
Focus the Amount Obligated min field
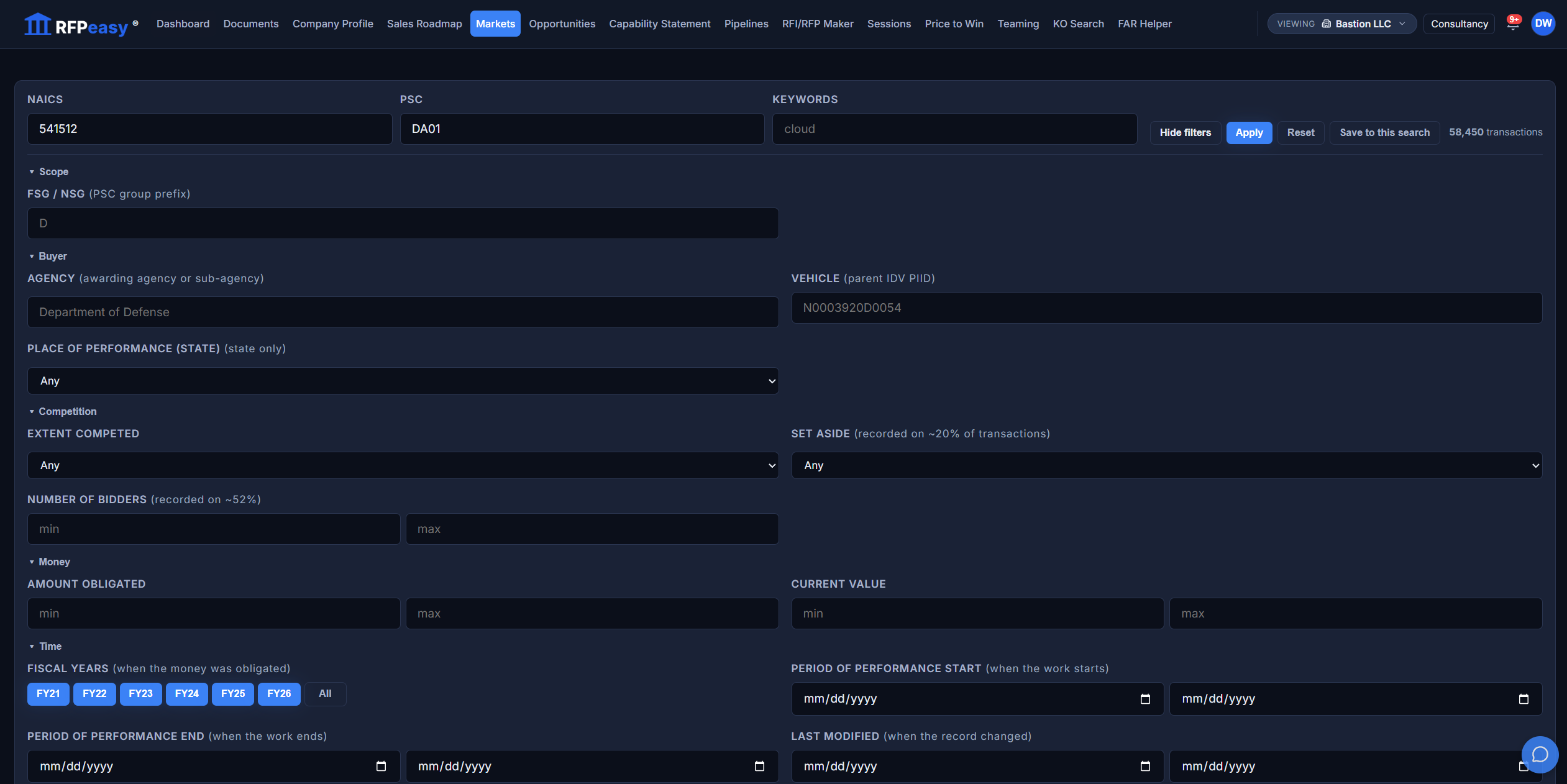(213, 613)
